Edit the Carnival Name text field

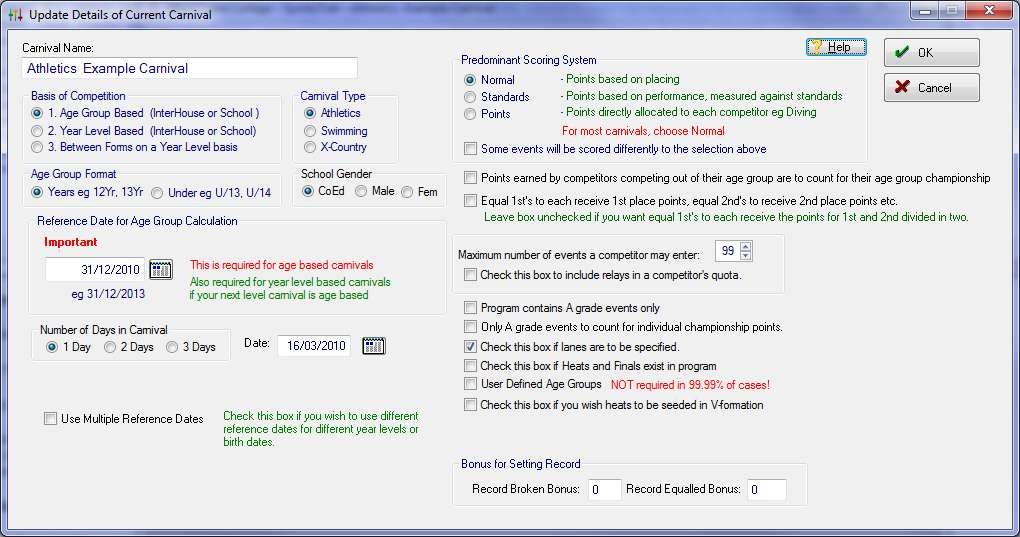coord(189,68)
